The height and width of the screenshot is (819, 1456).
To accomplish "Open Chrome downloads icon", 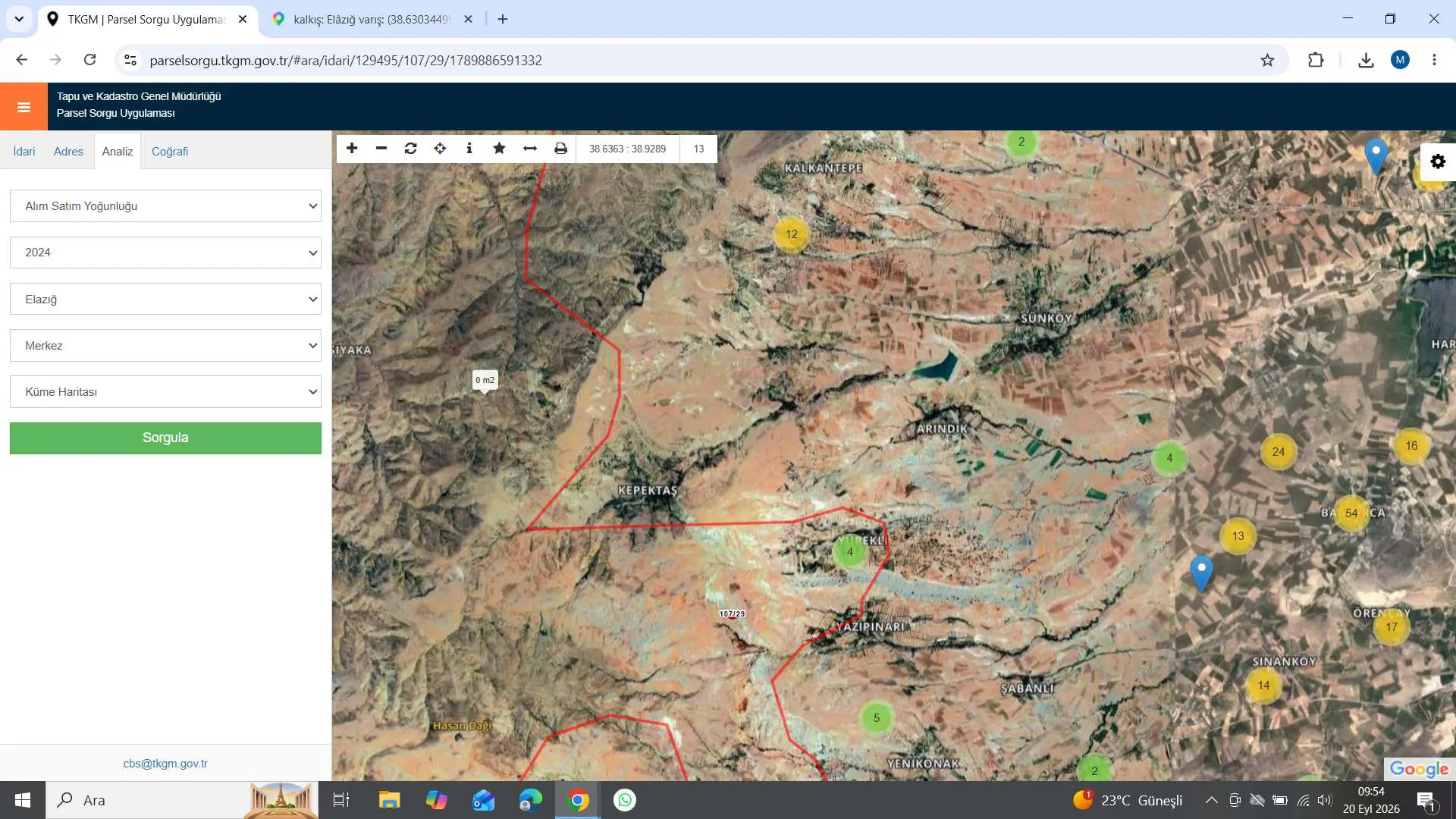I will 1366,60.
